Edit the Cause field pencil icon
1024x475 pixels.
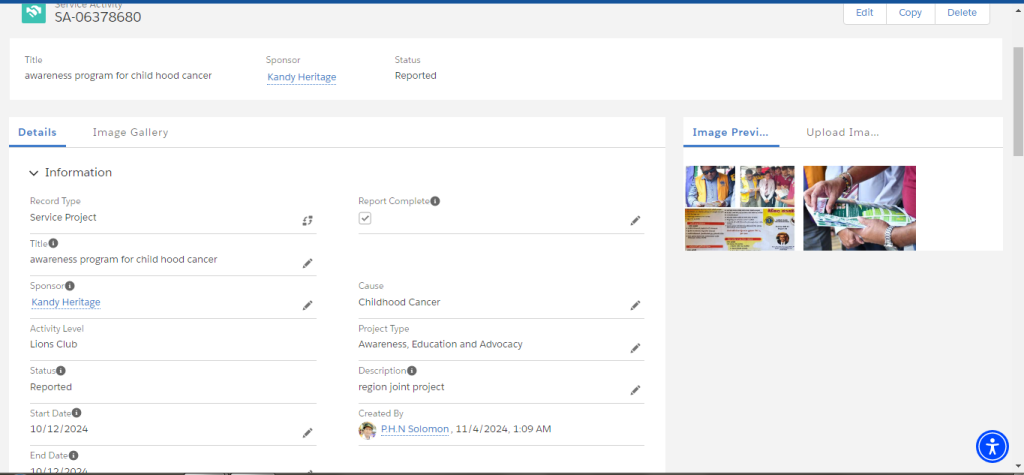pos(635,306)
